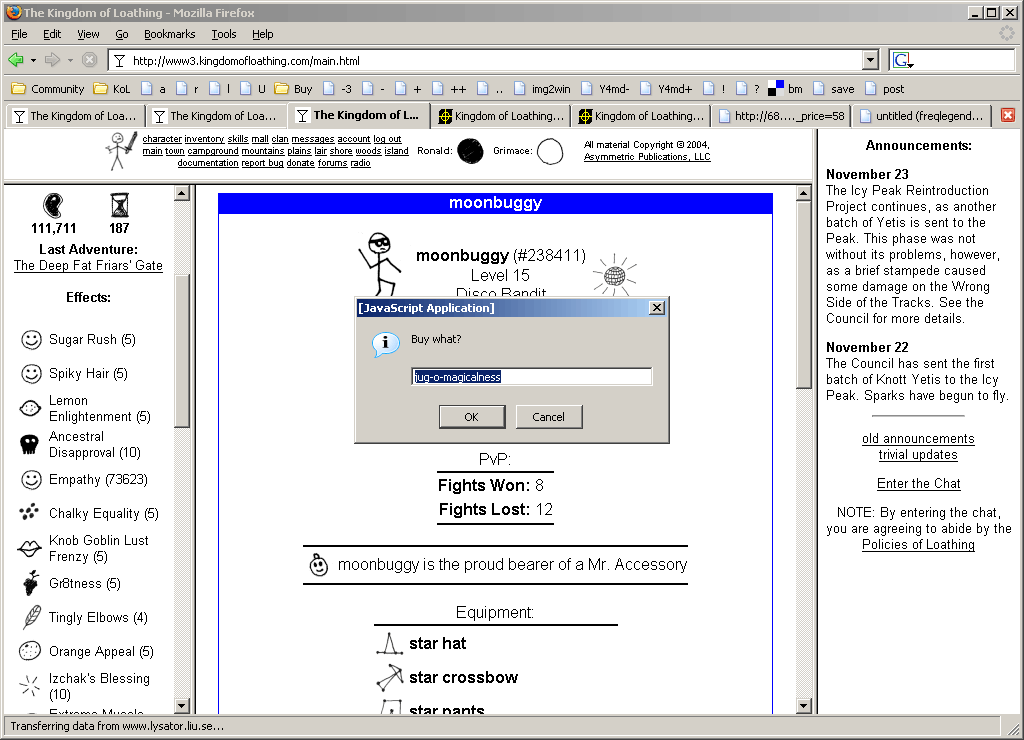Screen dimensions: 1024x740
Task: Click Cancel in the Buy what dialog
Action: coord(549,417)
